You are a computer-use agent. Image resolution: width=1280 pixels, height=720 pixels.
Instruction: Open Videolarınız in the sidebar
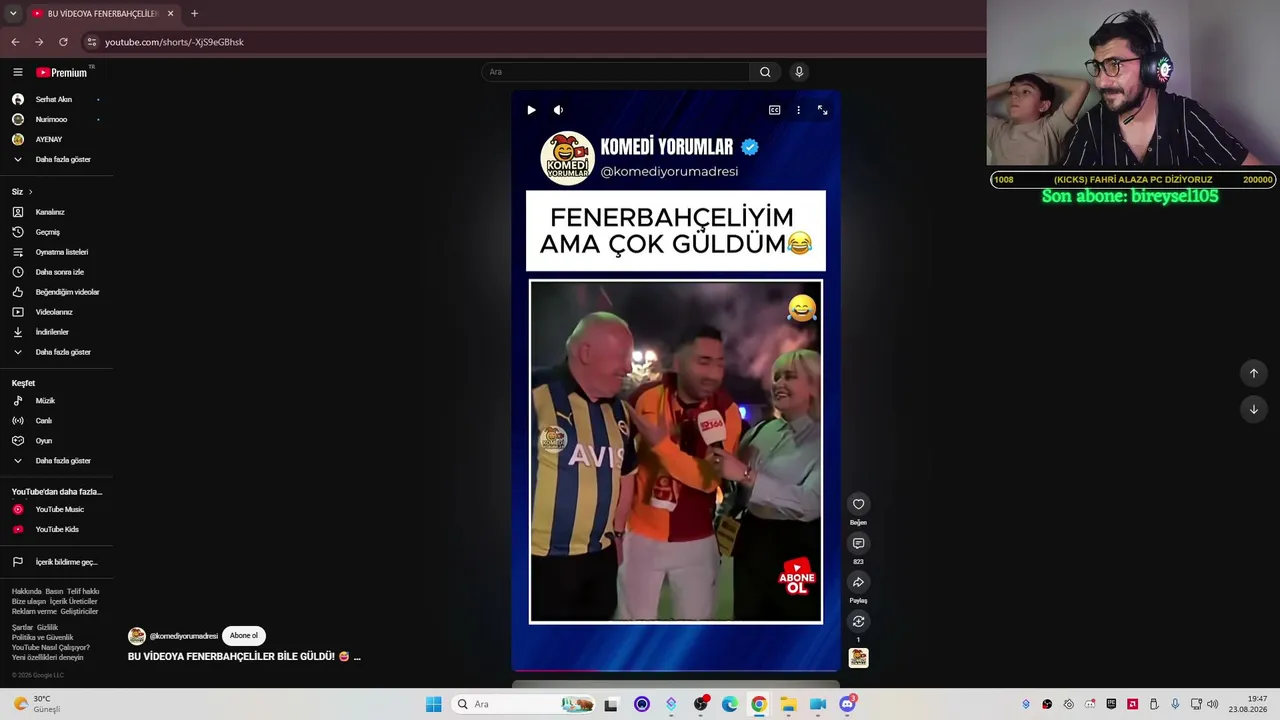56,312
